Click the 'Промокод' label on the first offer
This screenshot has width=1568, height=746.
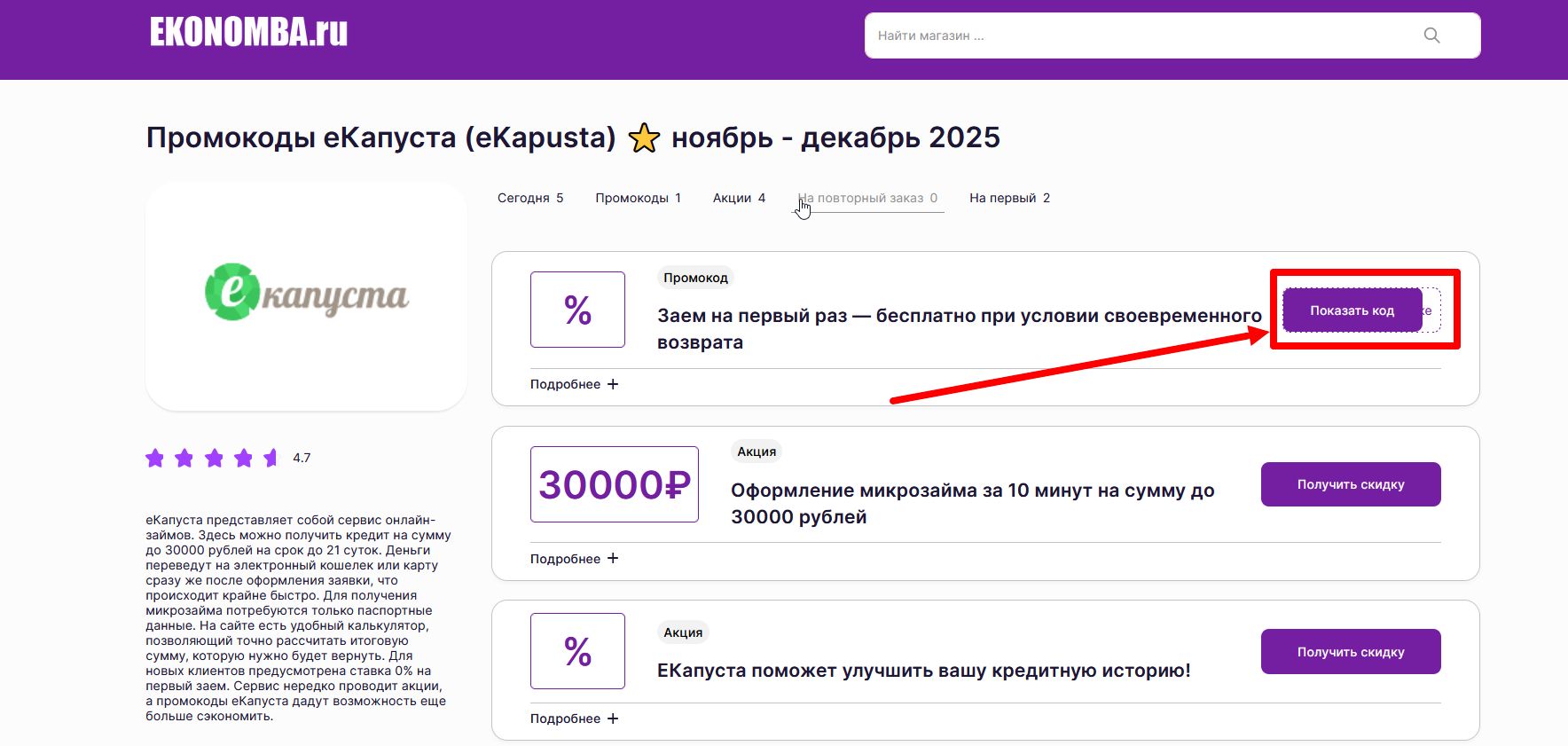pos(695,278)
